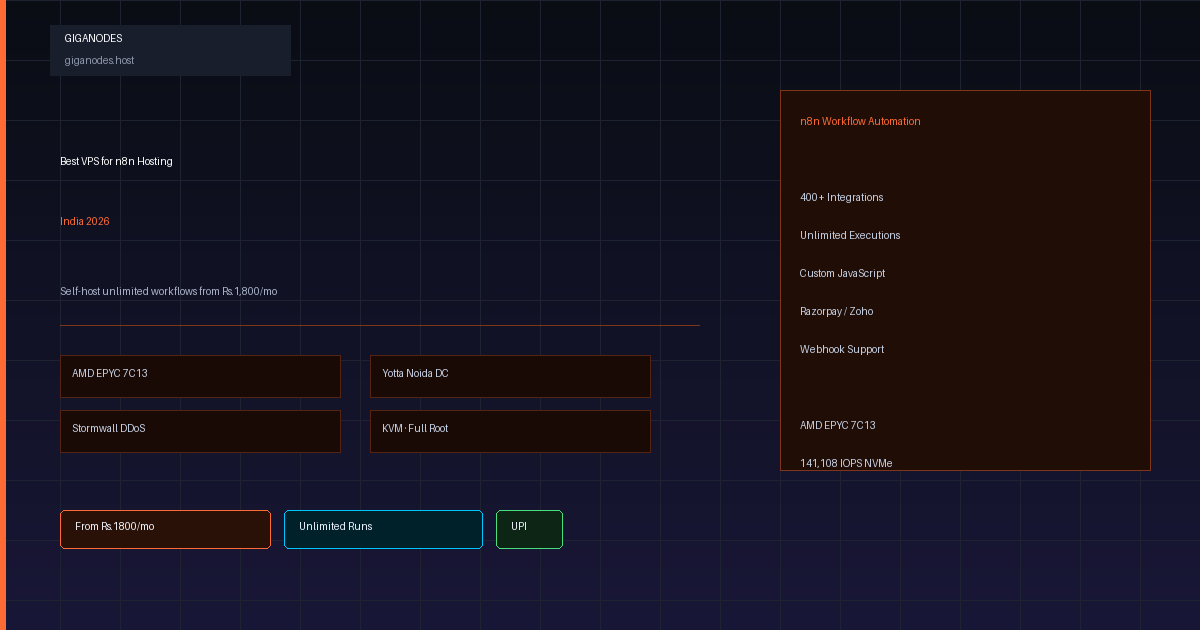Click the green UPI badge
This screenshot has width=1200, height=630.
[529, 529]
